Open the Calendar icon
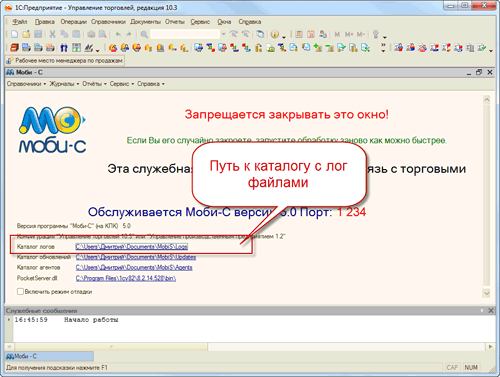Screen dimensions: 500x377 click(311, 34)
